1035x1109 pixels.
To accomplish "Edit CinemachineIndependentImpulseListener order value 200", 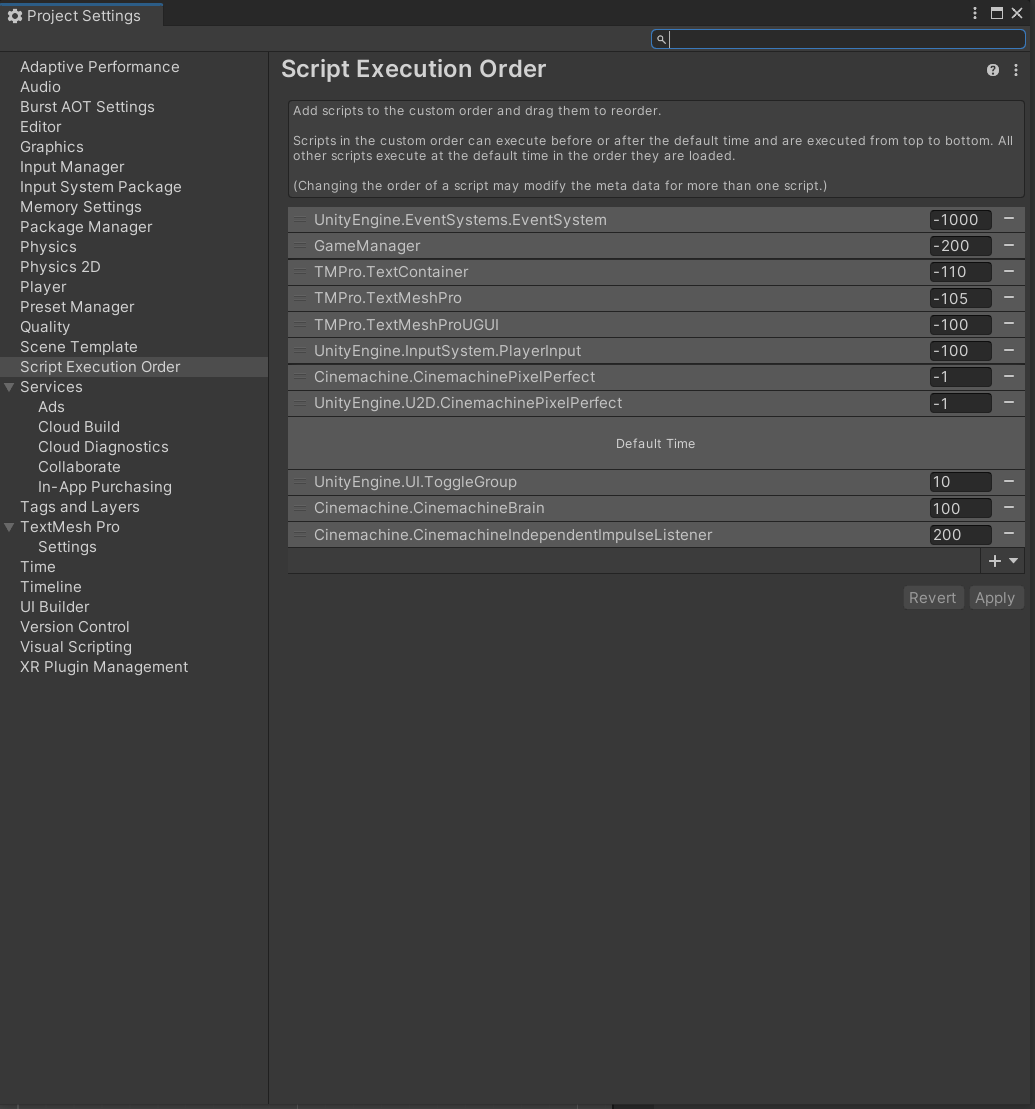I will pyautogui.click(x=960, y=535).
